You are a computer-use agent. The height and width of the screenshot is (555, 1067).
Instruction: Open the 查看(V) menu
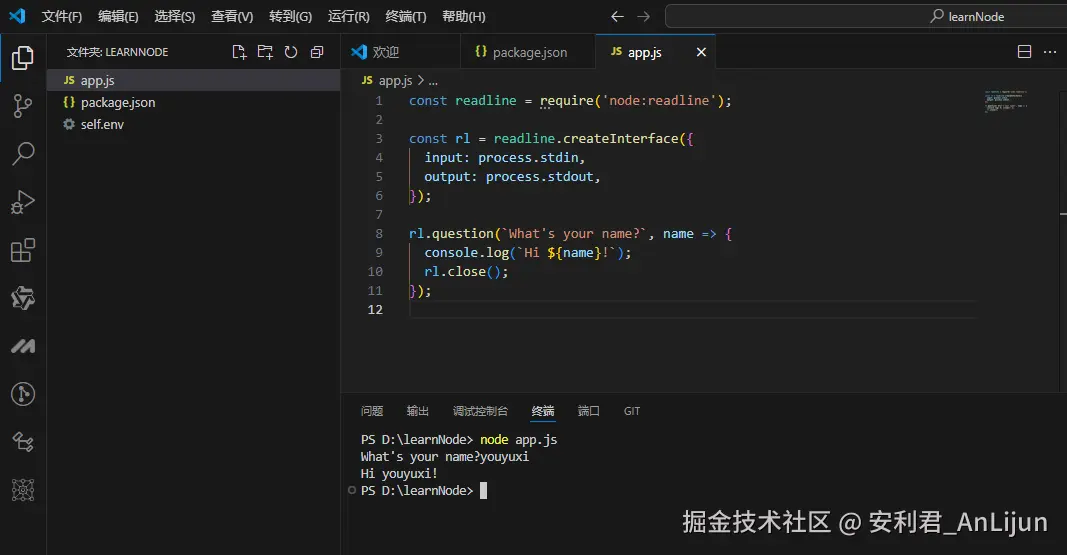232,16
